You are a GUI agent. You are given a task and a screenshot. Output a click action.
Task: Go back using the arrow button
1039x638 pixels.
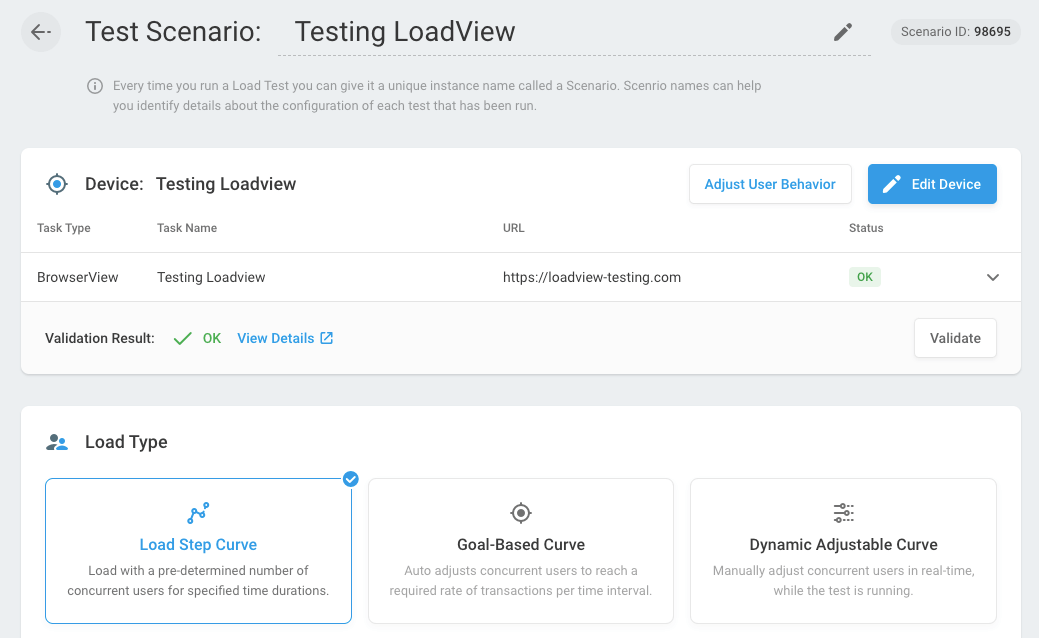click(x=41, y=32)
